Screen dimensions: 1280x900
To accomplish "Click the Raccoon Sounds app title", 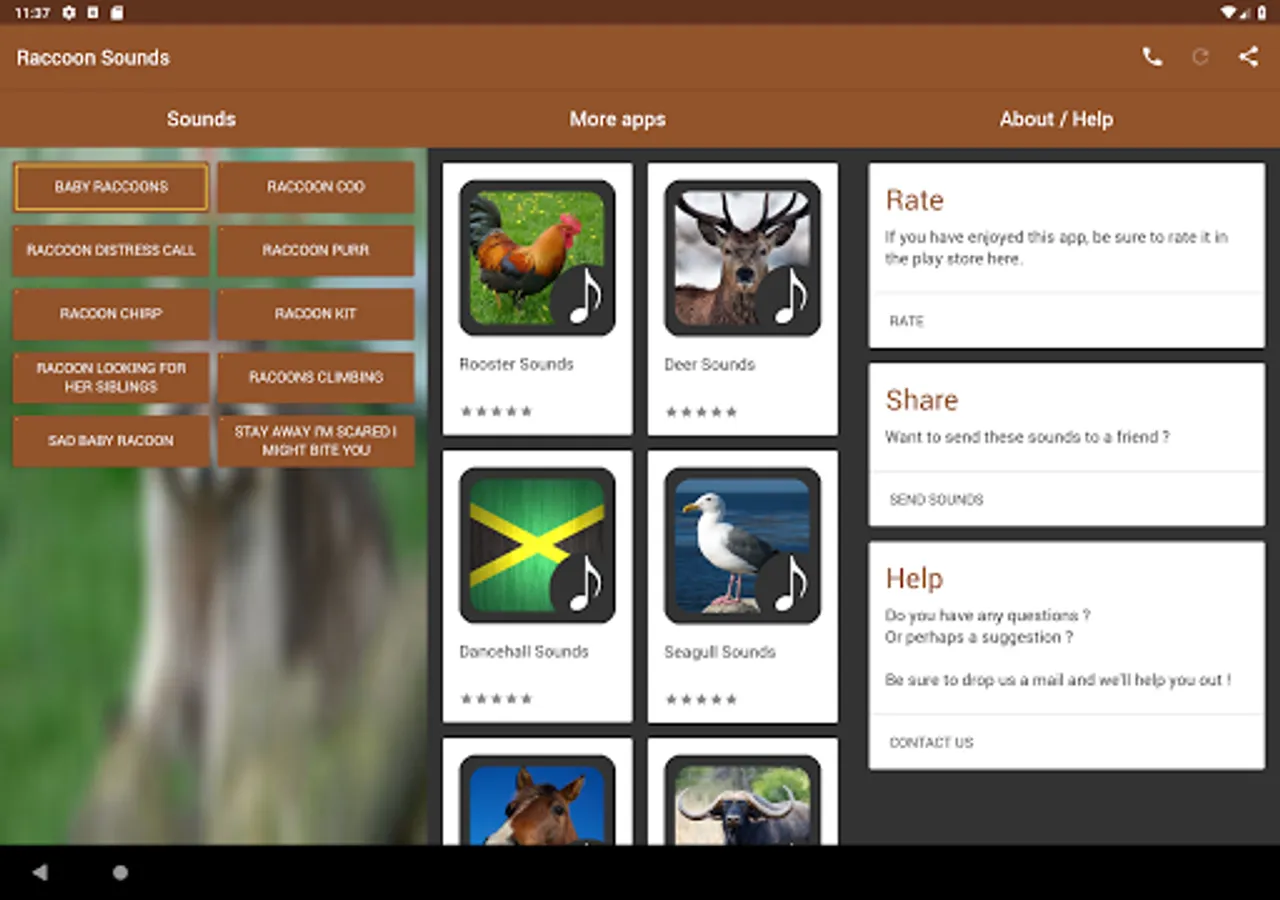I will click(93, 58).
